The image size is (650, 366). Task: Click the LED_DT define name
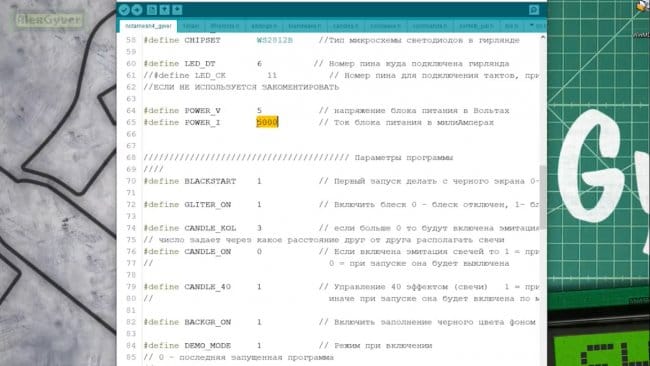(x=200, y=63)
